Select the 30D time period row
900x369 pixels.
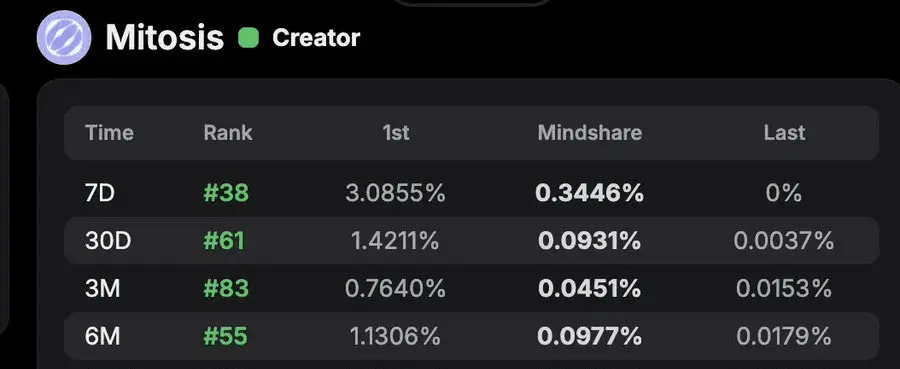471,241
